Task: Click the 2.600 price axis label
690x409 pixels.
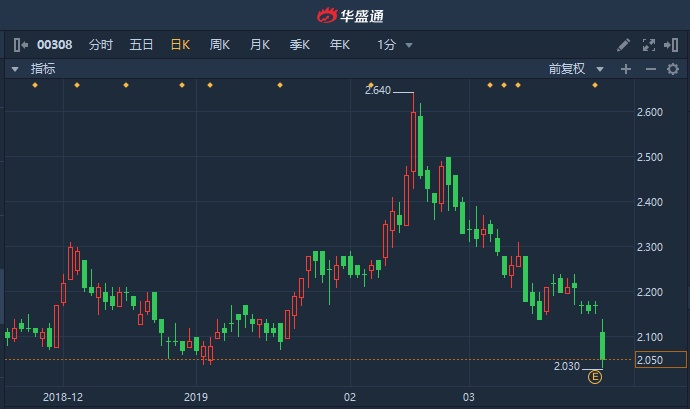Action: point(650,112)
